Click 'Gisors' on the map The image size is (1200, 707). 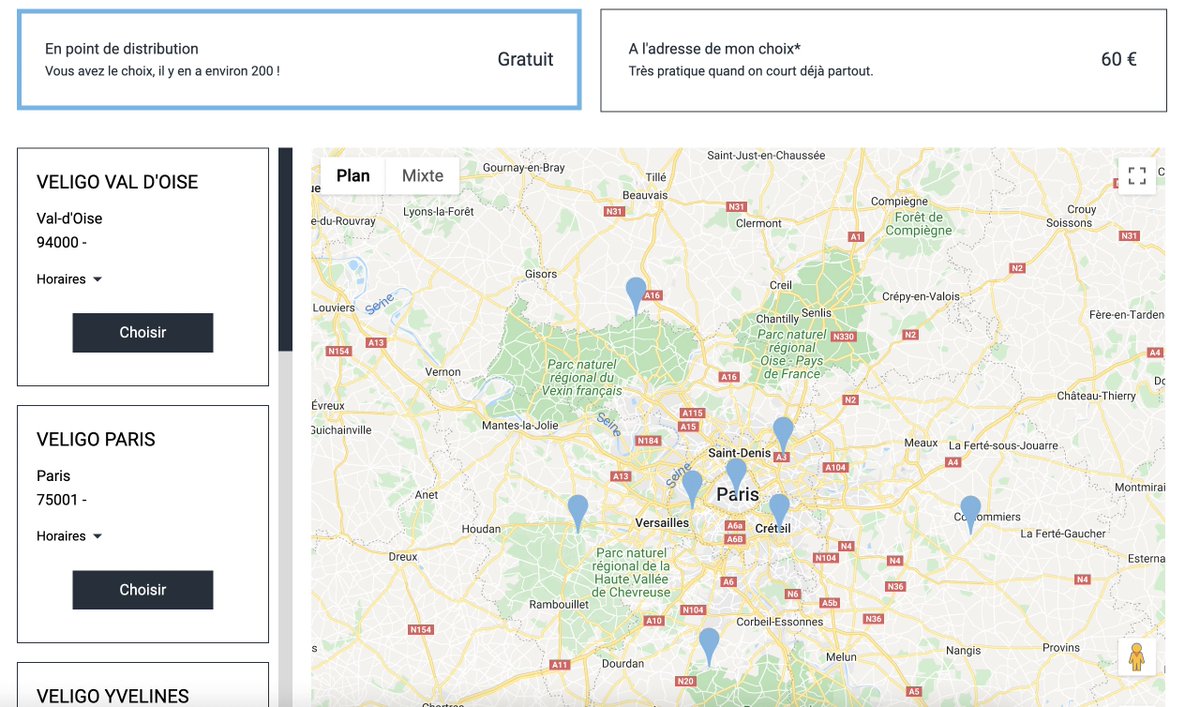[540, 273]
